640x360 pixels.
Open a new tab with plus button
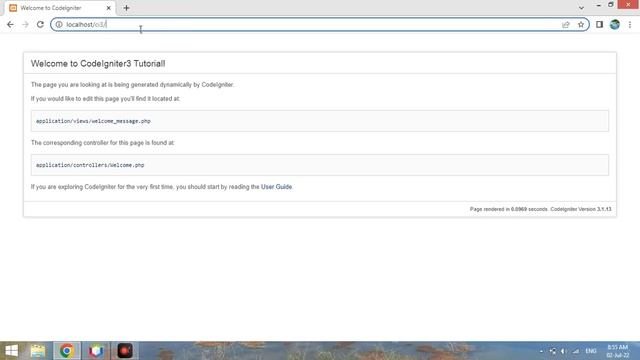pyautogui.click(x=126, y=8)
